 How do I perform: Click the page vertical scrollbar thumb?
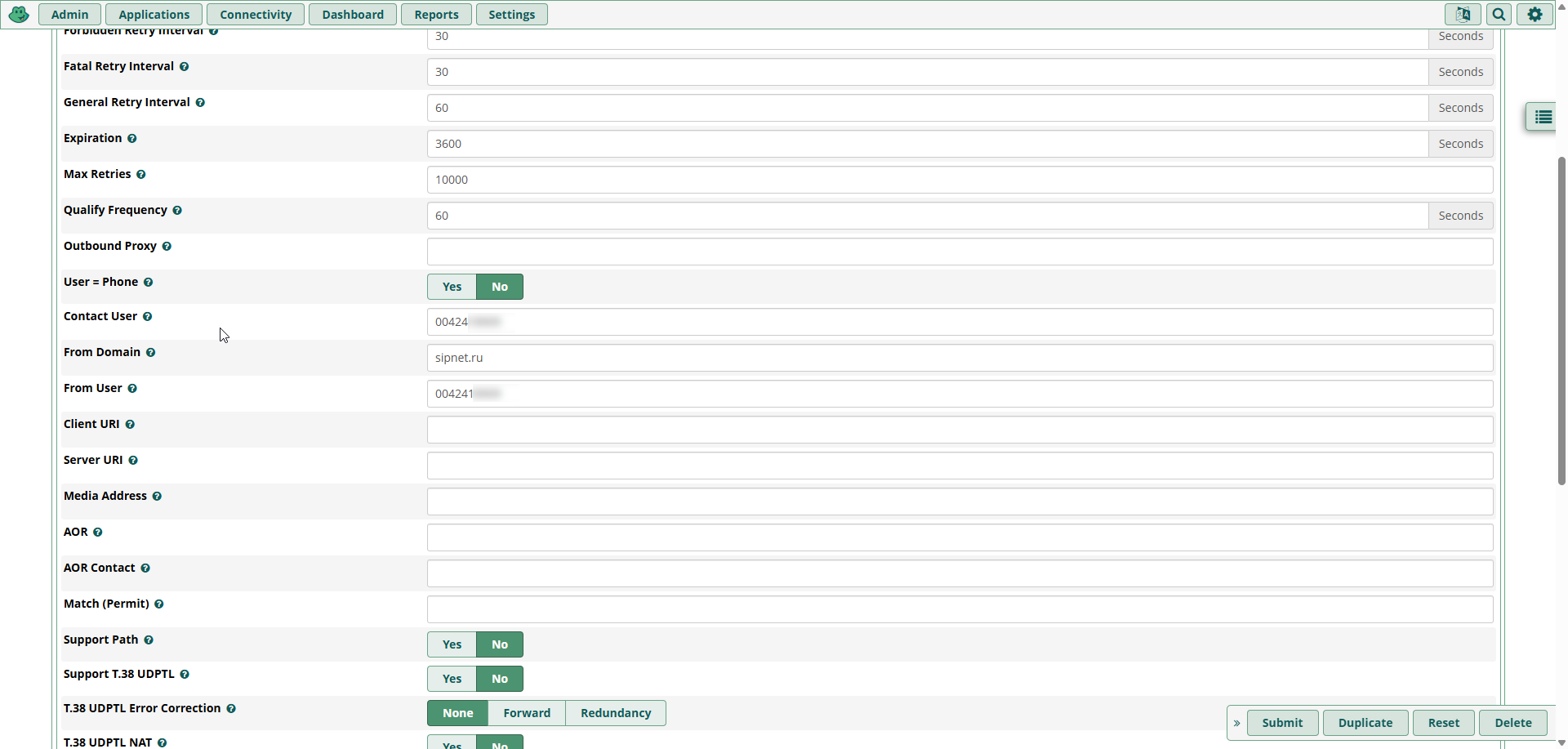tap(1561, 320)
